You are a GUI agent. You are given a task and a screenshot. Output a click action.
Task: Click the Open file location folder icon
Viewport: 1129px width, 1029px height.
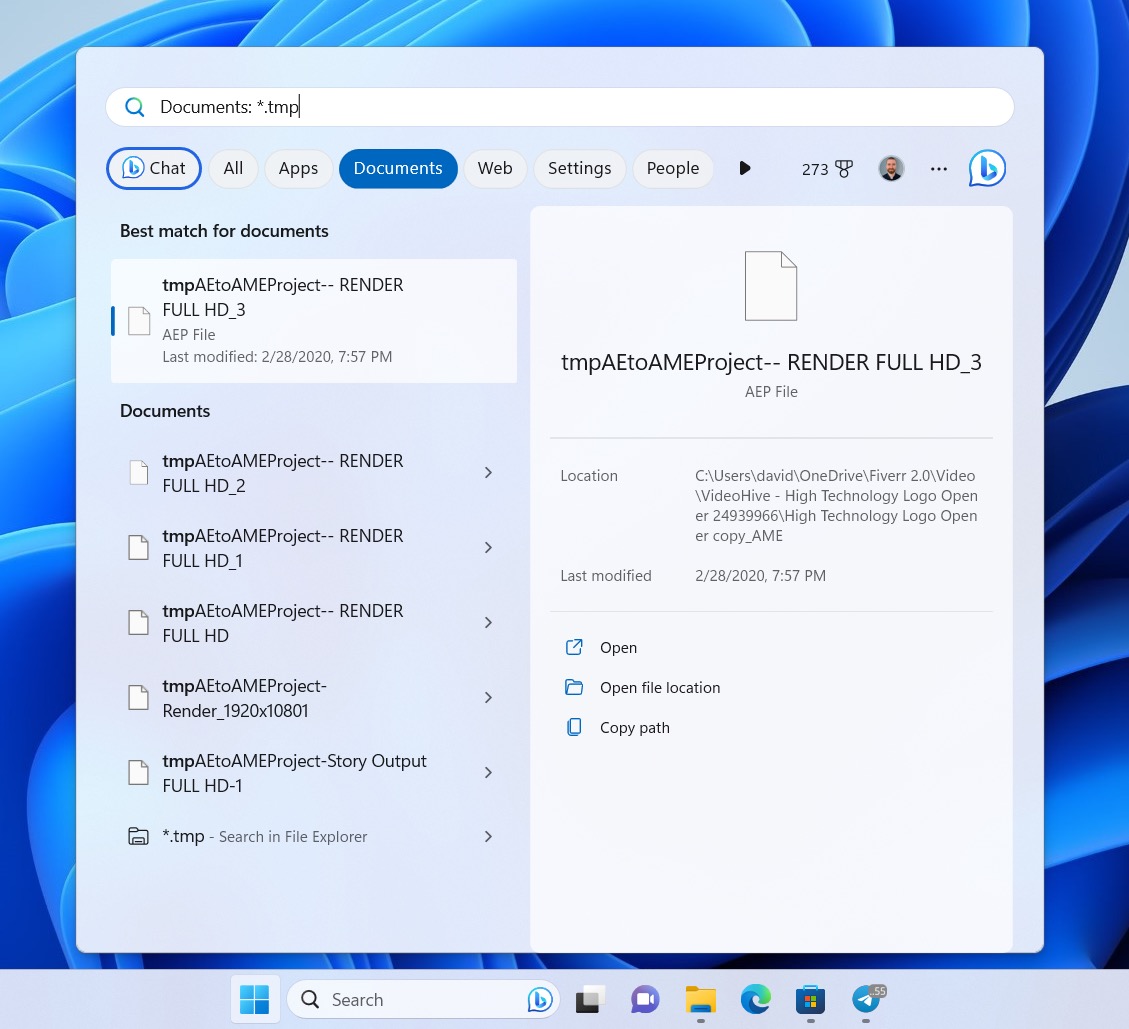coord(574,687)
